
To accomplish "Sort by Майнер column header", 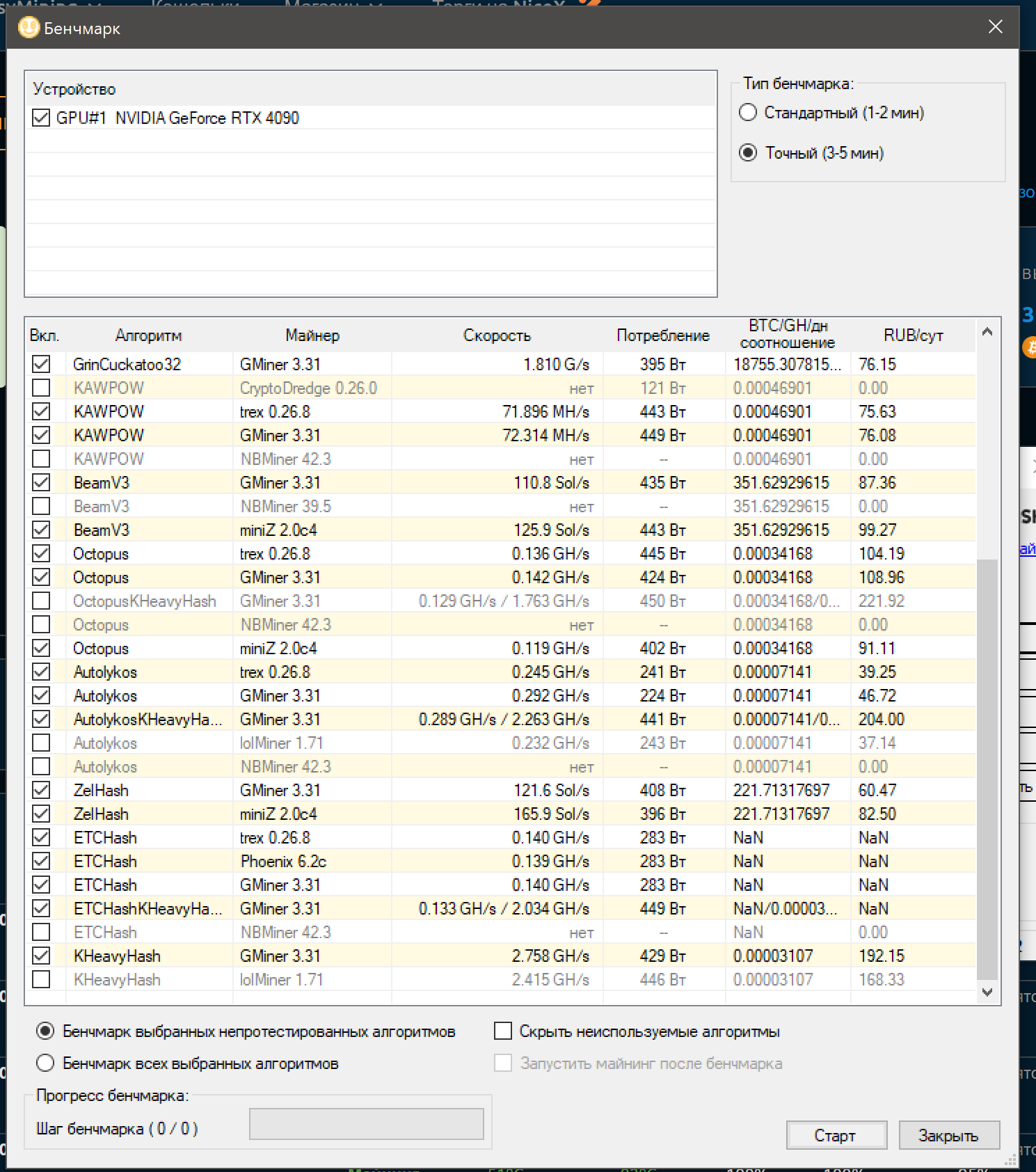I will [312, 335].
